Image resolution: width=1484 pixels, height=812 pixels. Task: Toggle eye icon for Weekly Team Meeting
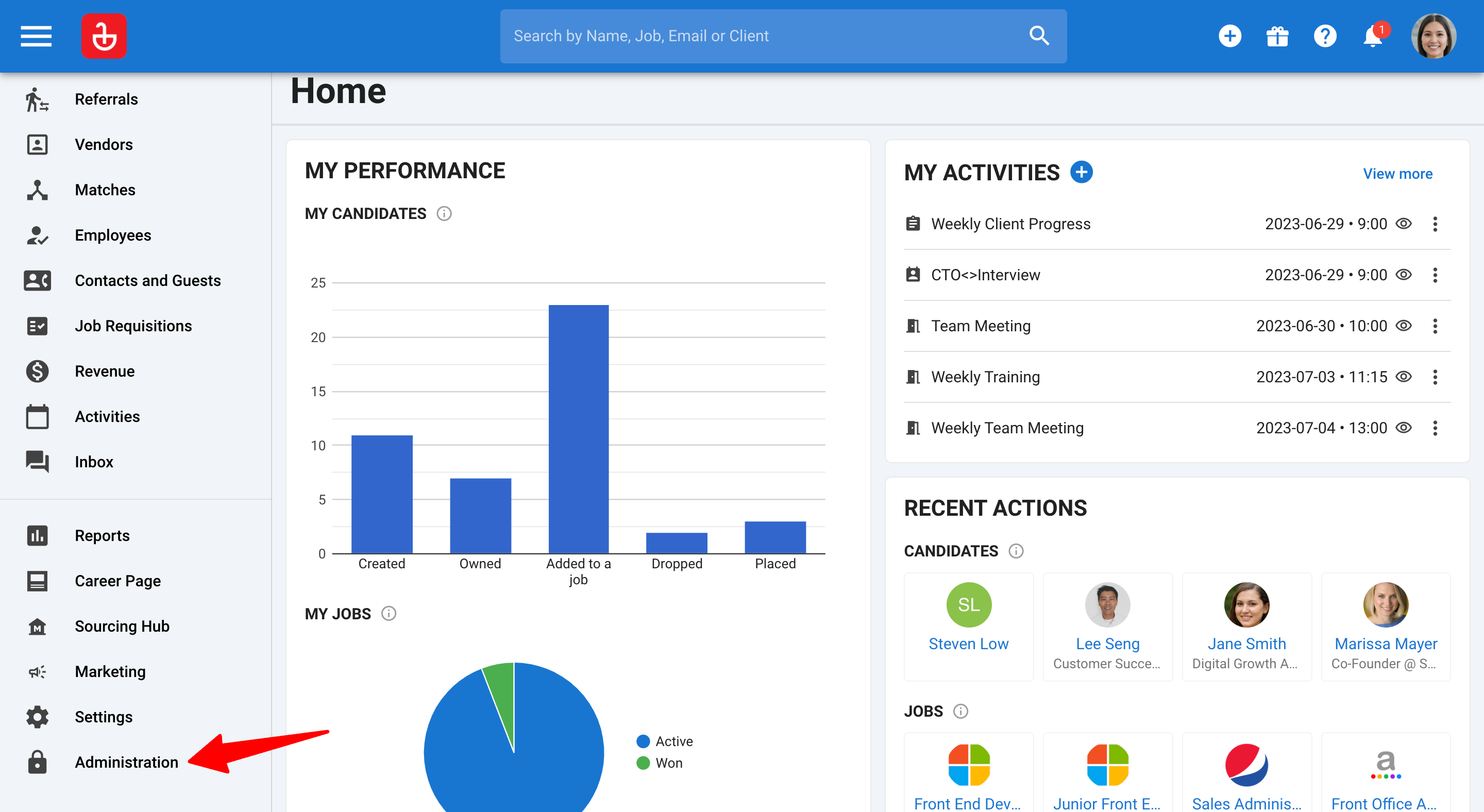[1403, 428]
